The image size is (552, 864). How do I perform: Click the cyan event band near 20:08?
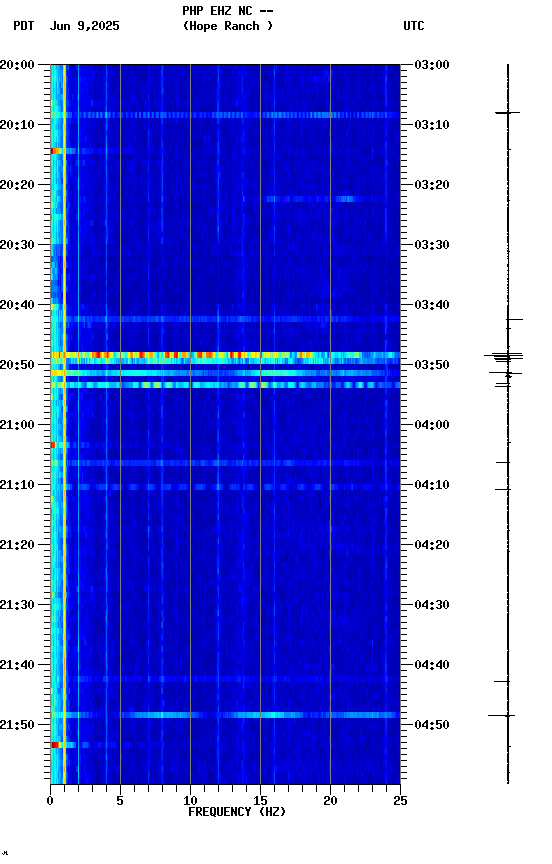point(225,115)
